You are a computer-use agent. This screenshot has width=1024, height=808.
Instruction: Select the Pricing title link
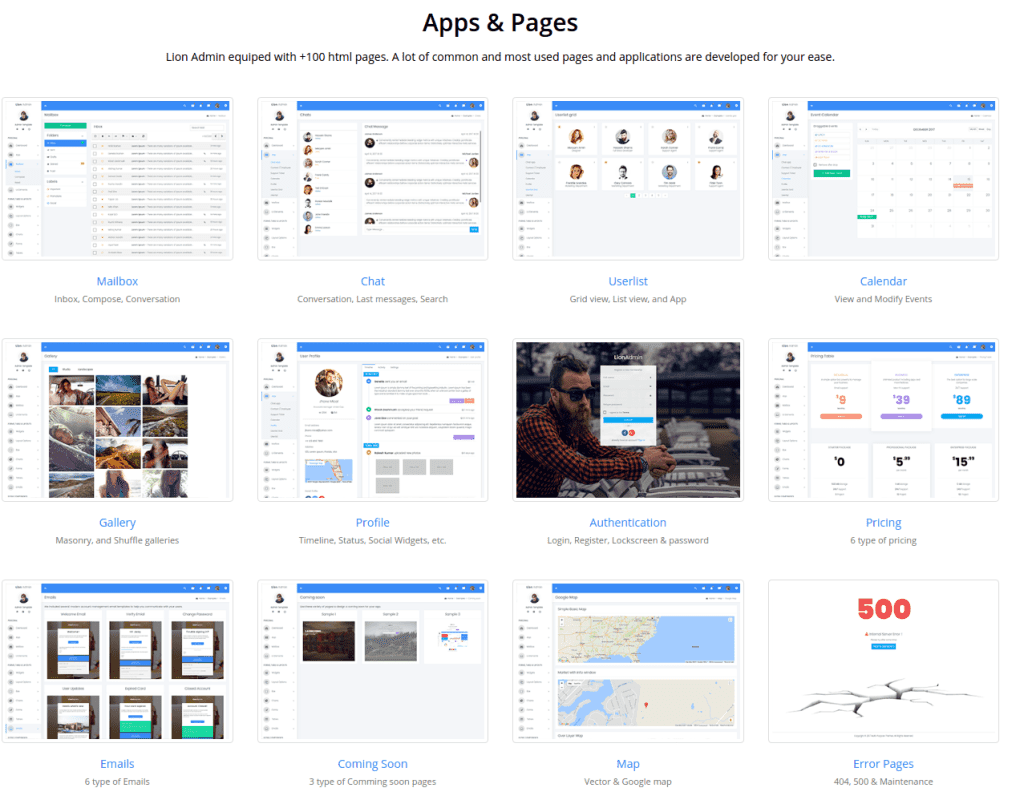click(883, 522)
